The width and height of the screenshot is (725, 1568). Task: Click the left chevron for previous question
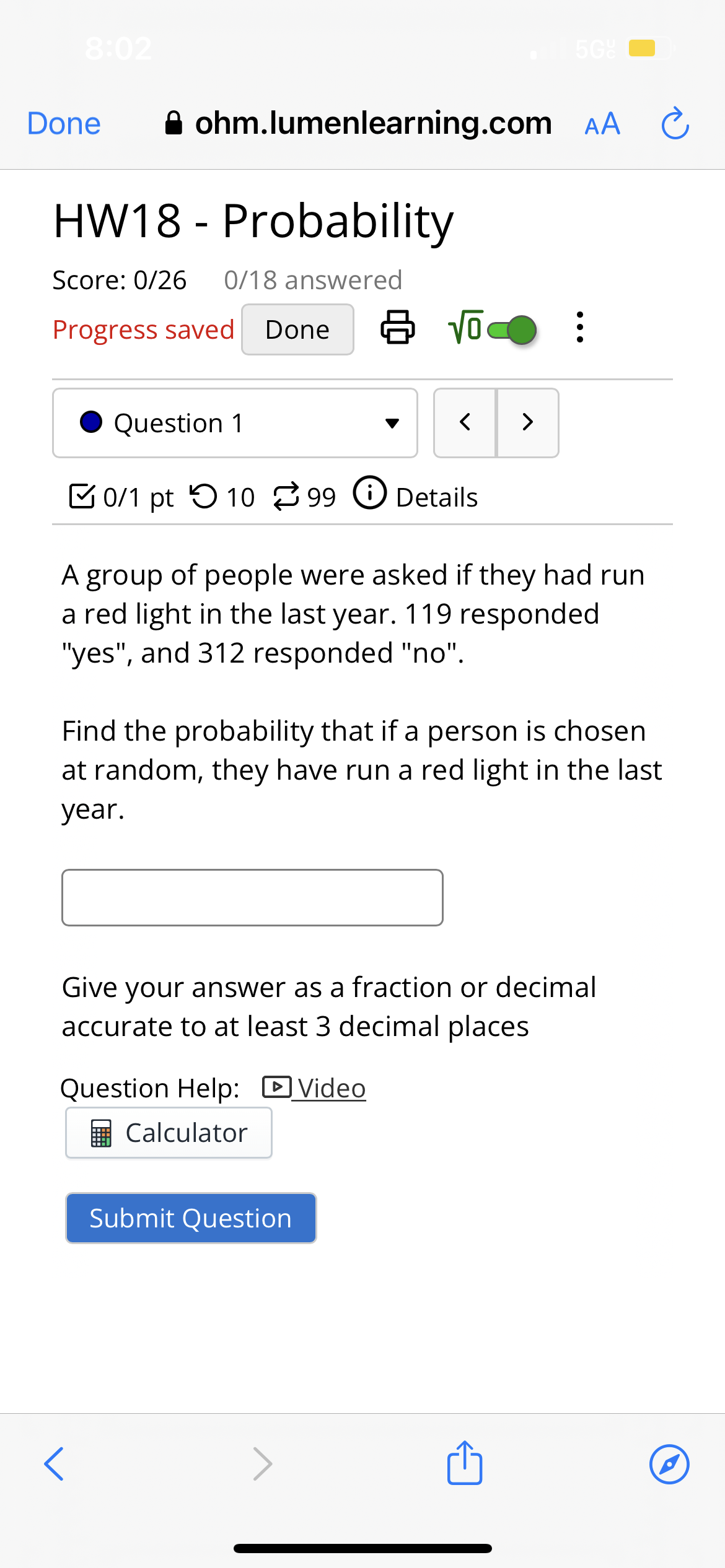[x=465, y=422]
